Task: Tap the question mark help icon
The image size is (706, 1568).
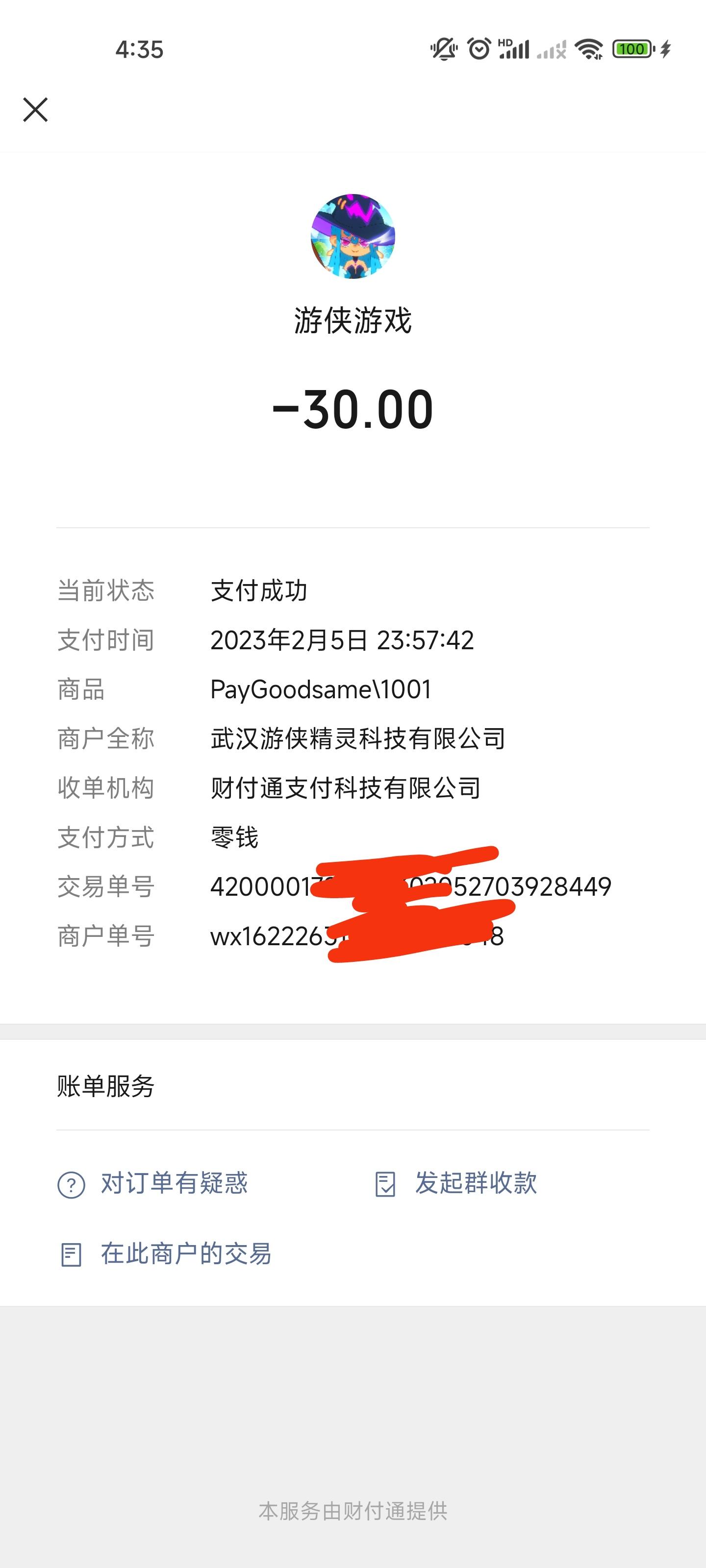Action: coord(71,1184)
